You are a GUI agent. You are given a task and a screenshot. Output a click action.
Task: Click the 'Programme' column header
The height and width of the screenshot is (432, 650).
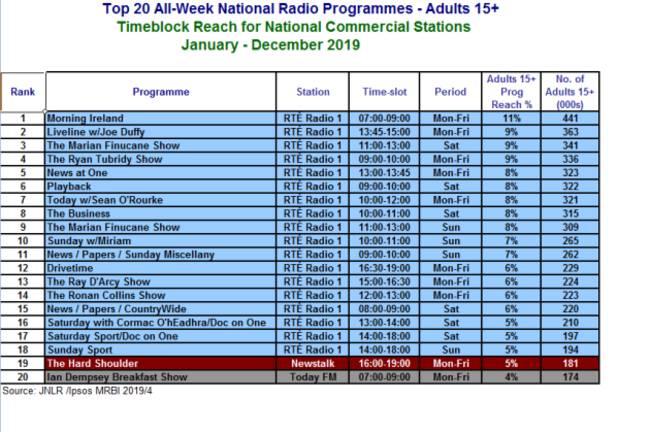[x=161, y=92]
